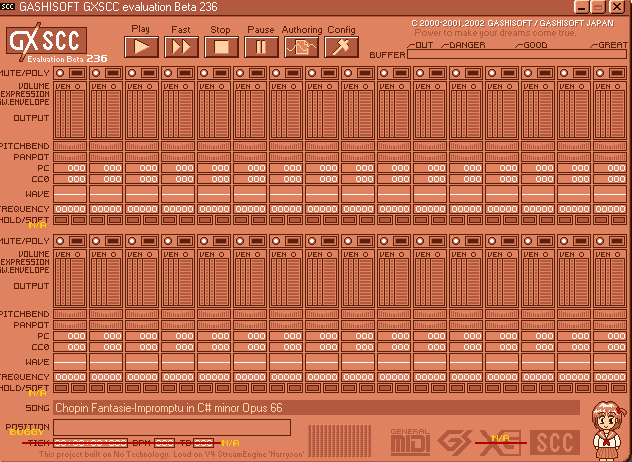This screenshot has height=462, width=632.
Task: Toggle poly rectangle on upper bank channel 16
Action: [x=617, y=73]
